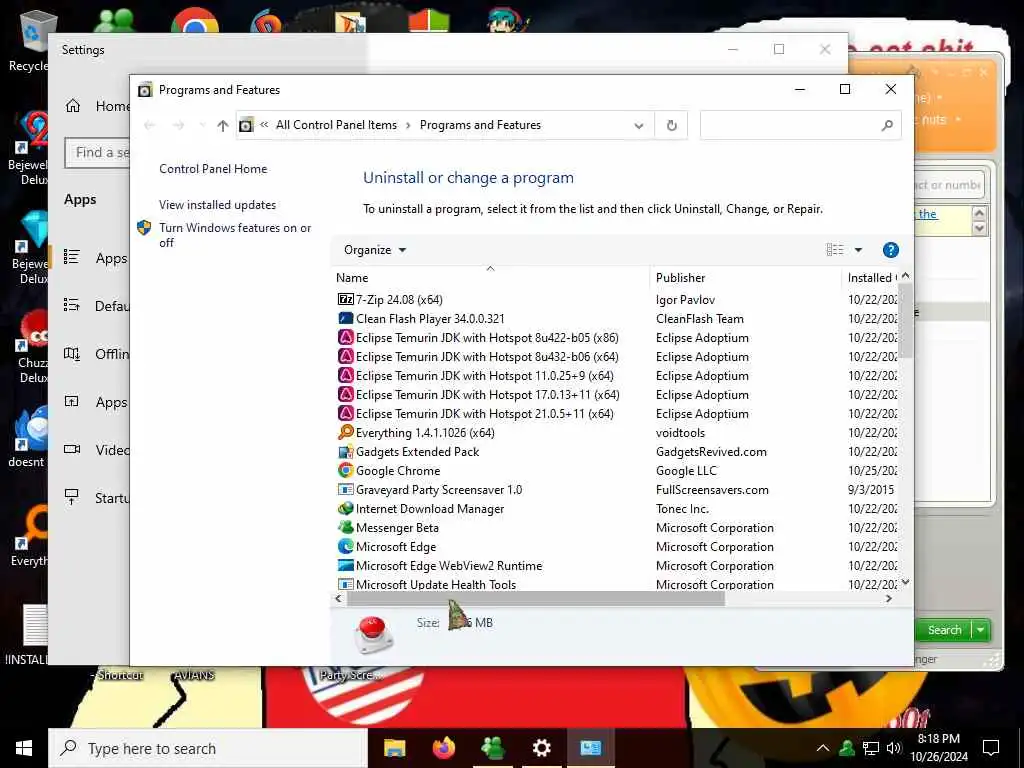This screenshot has width=1024, height=768.
Task: Open Settings gear on the taskbar
Action: pos(541,748)
